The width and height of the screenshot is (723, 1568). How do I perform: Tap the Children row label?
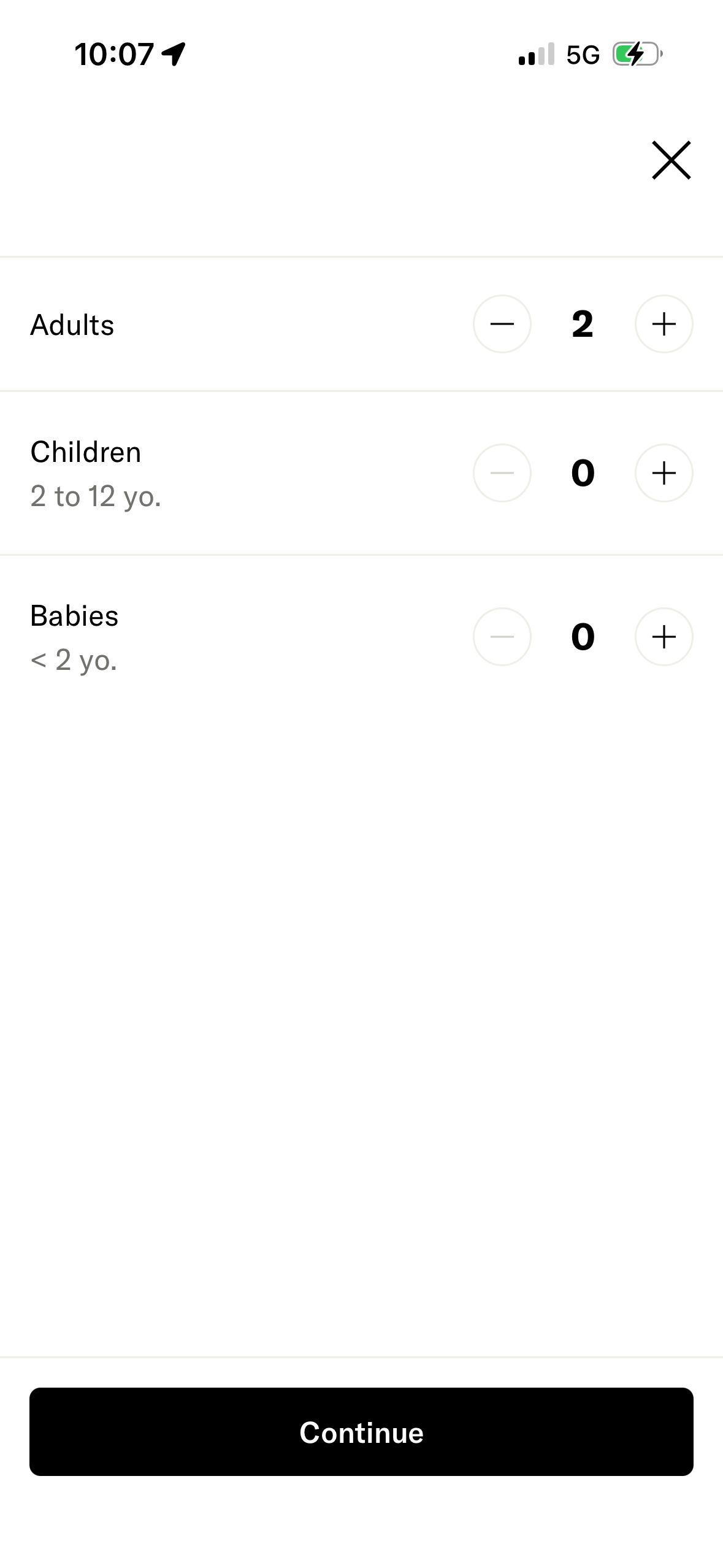[x=86, y=452]
